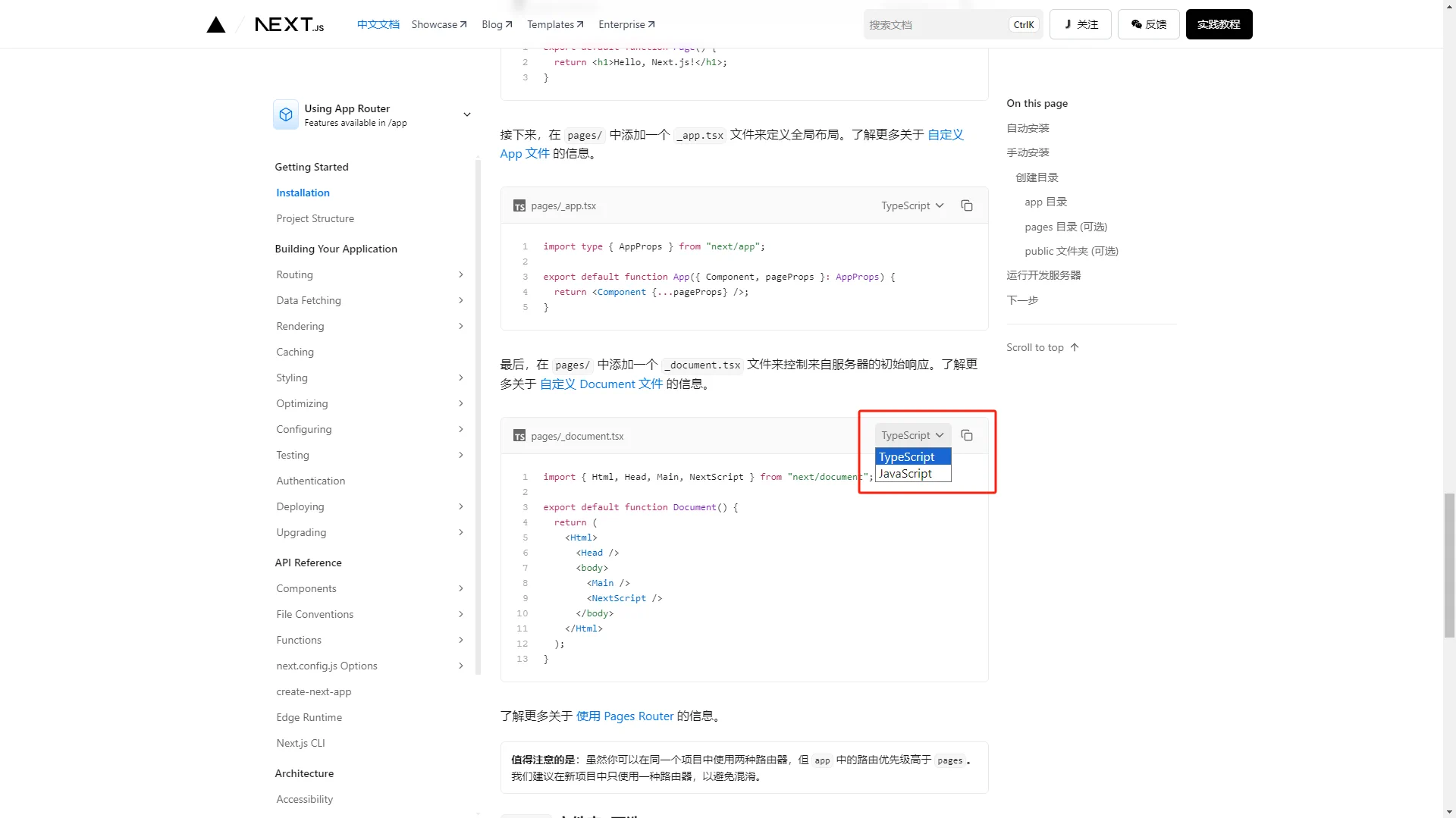Select JavaScript in the open language list
1456x818 pixels.
point(913,473)
